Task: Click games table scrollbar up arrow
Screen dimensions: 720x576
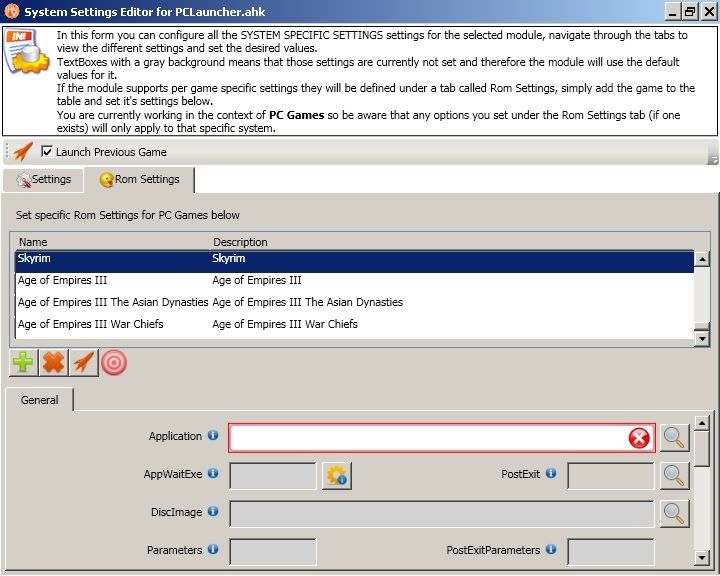Action: point(702,259)
